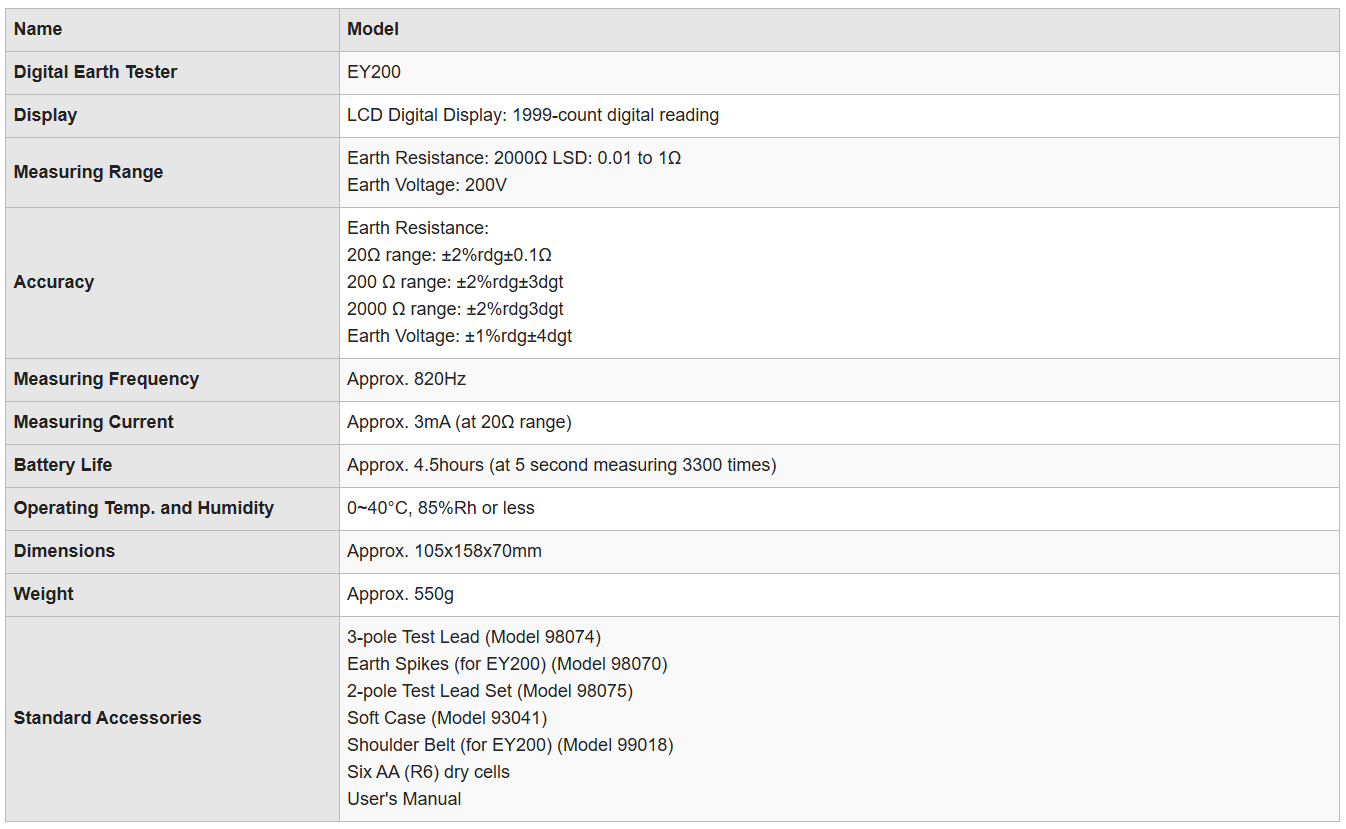The width and height of the screenshot is (1346, 829).
Task: Select the "User's Manual" accessory line
Action: [404, 799]
